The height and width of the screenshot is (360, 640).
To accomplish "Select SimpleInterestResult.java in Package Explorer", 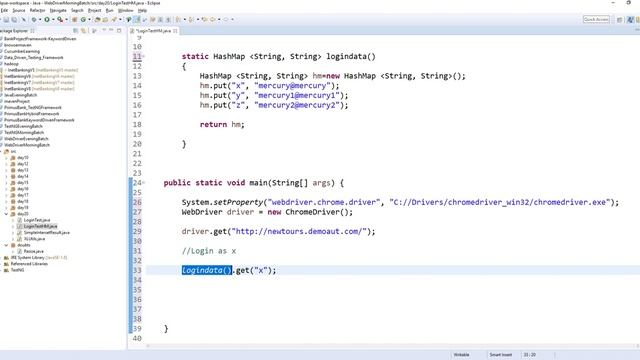I will [x=47, y=233].
